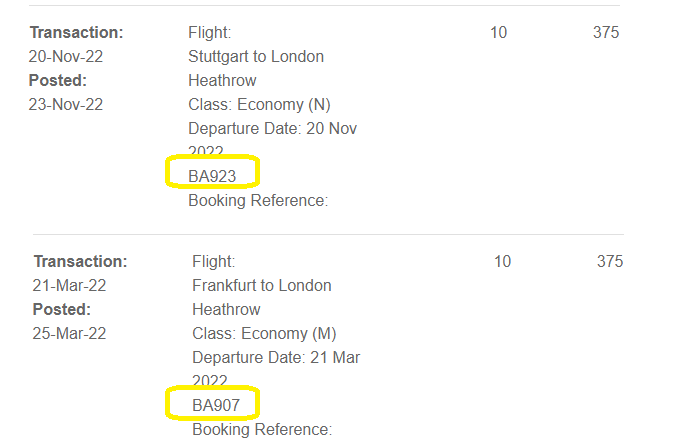This screenshot has height=438, width=694.
Task: Click the Flight: label above Stuttgart
Action: coord(210,32)
